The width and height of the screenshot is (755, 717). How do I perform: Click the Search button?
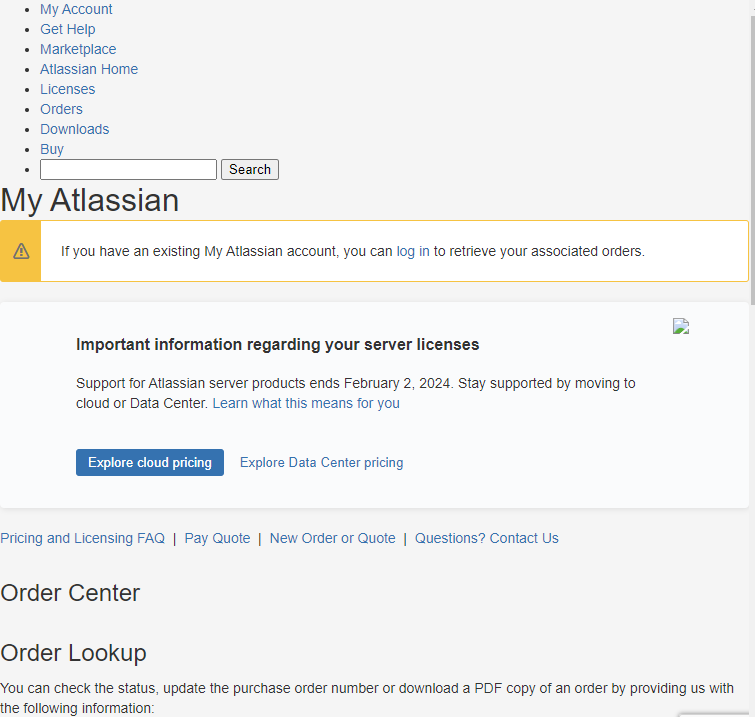[249, 169]
